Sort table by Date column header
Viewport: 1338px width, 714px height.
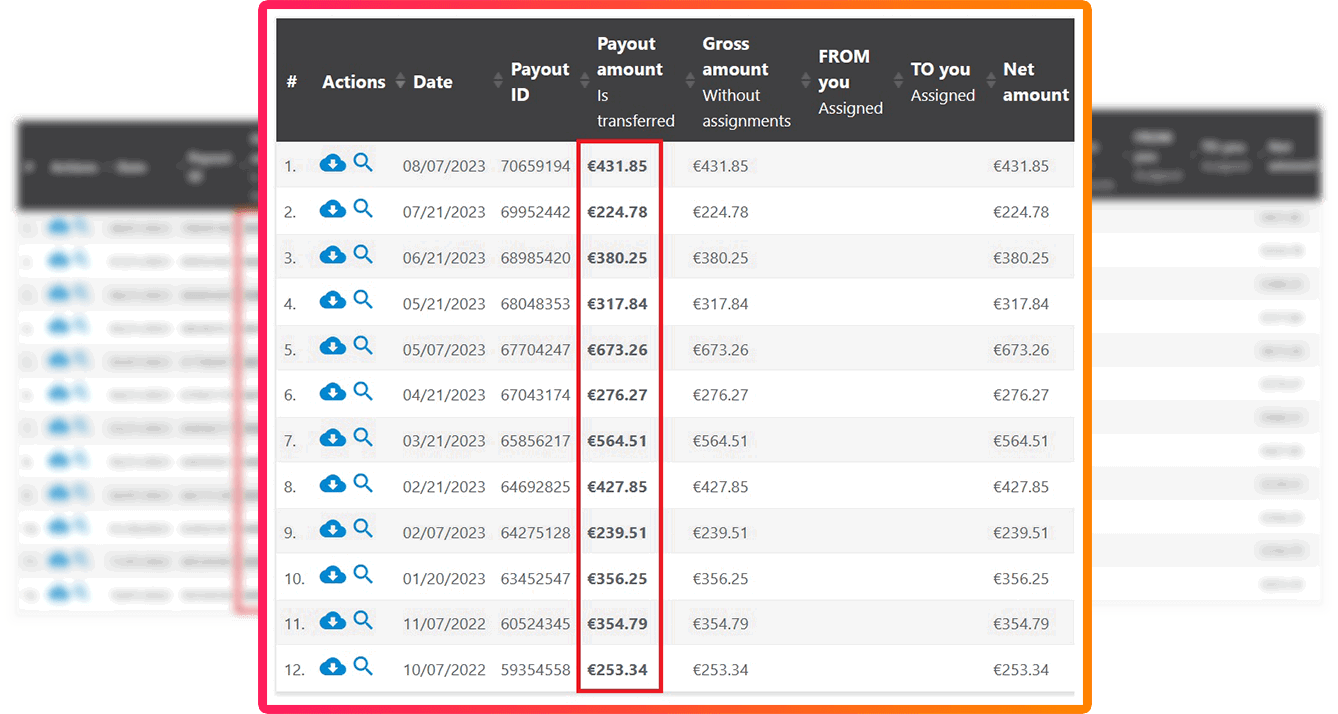(x=433, y=82)
